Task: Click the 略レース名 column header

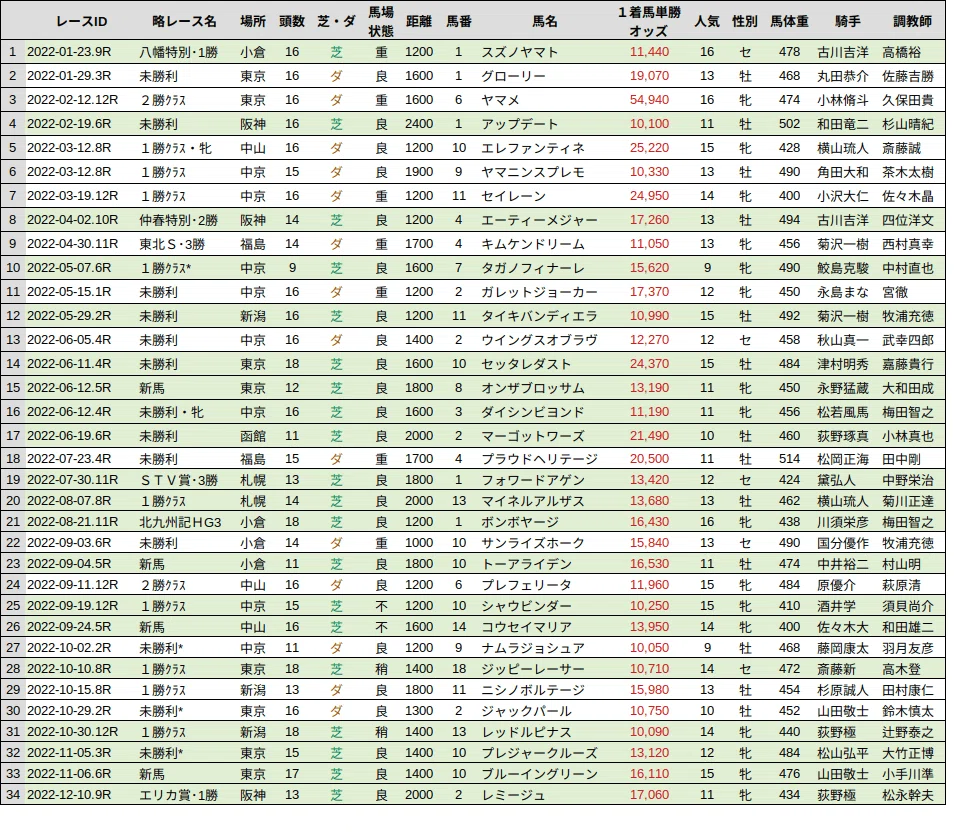Action: click(x=184, y=21)
